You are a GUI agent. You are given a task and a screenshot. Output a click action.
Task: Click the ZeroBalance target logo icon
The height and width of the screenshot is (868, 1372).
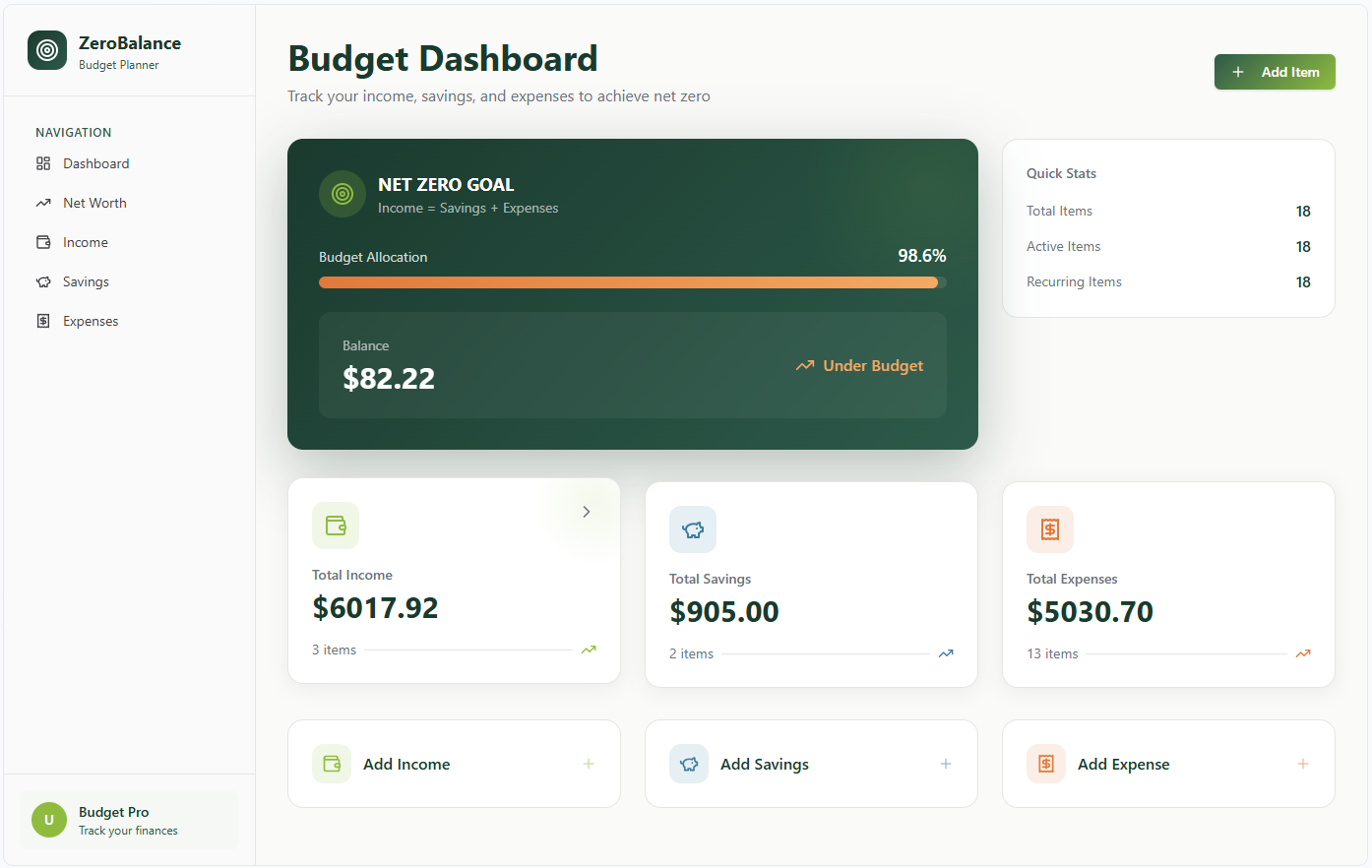47,50
